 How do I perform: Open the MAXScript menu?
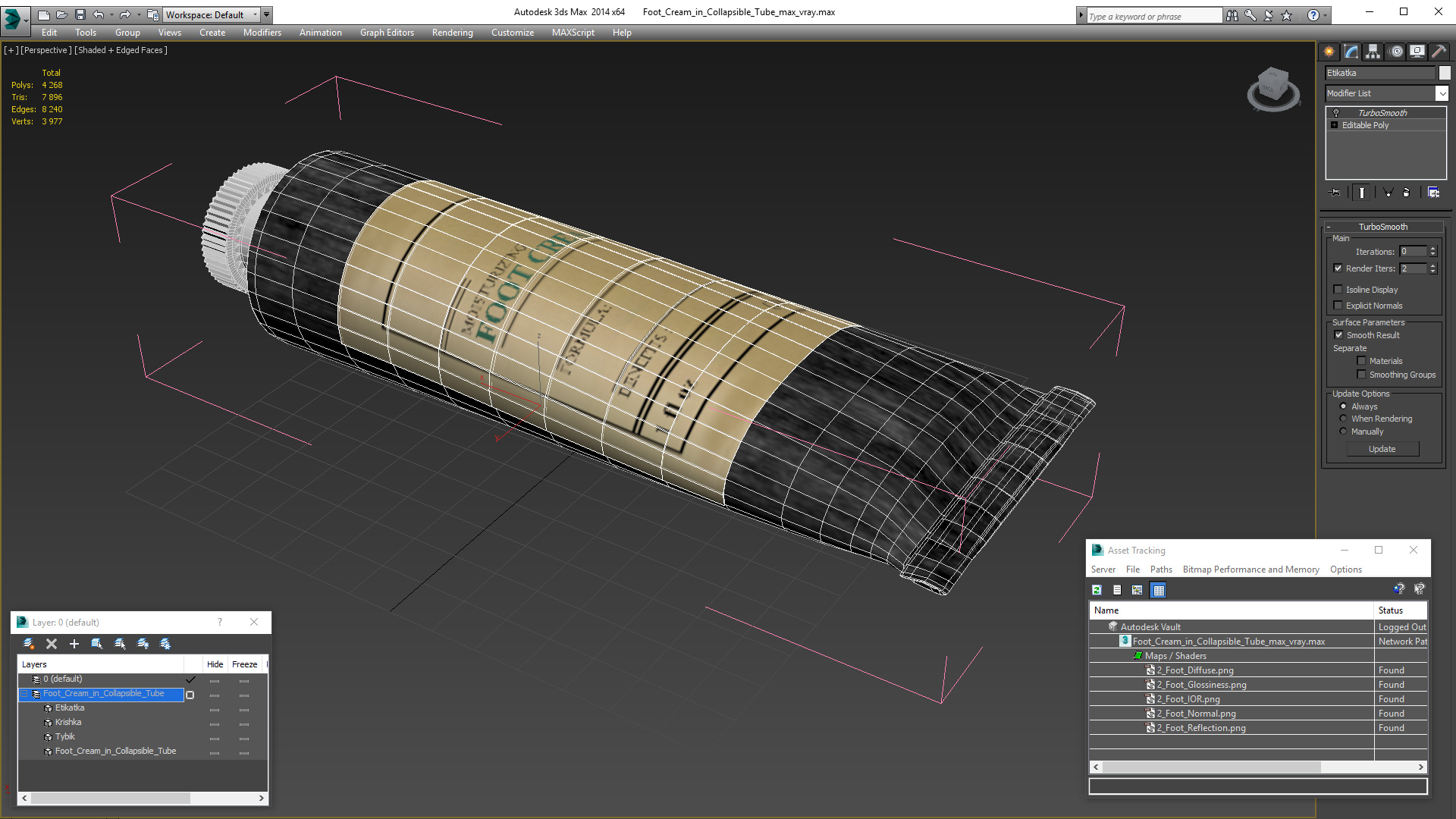[573, 33]
